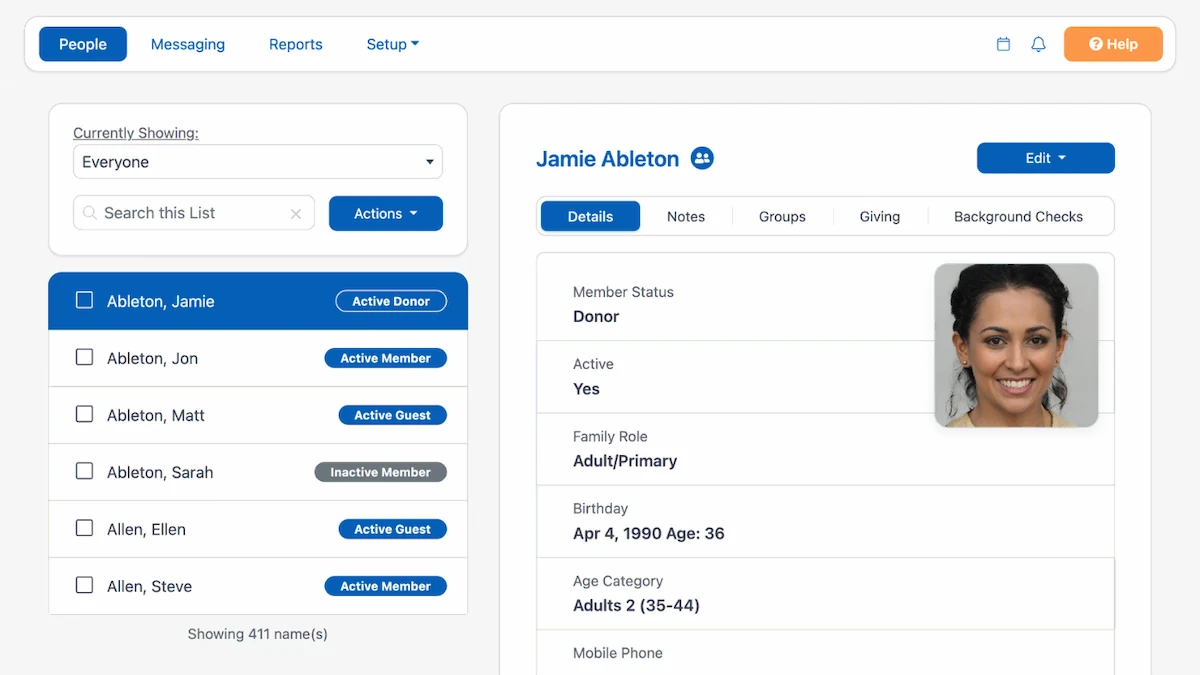Open the Everyone filter dropdown
This screenshot has height=675, width=1200.
pos(258,162)
